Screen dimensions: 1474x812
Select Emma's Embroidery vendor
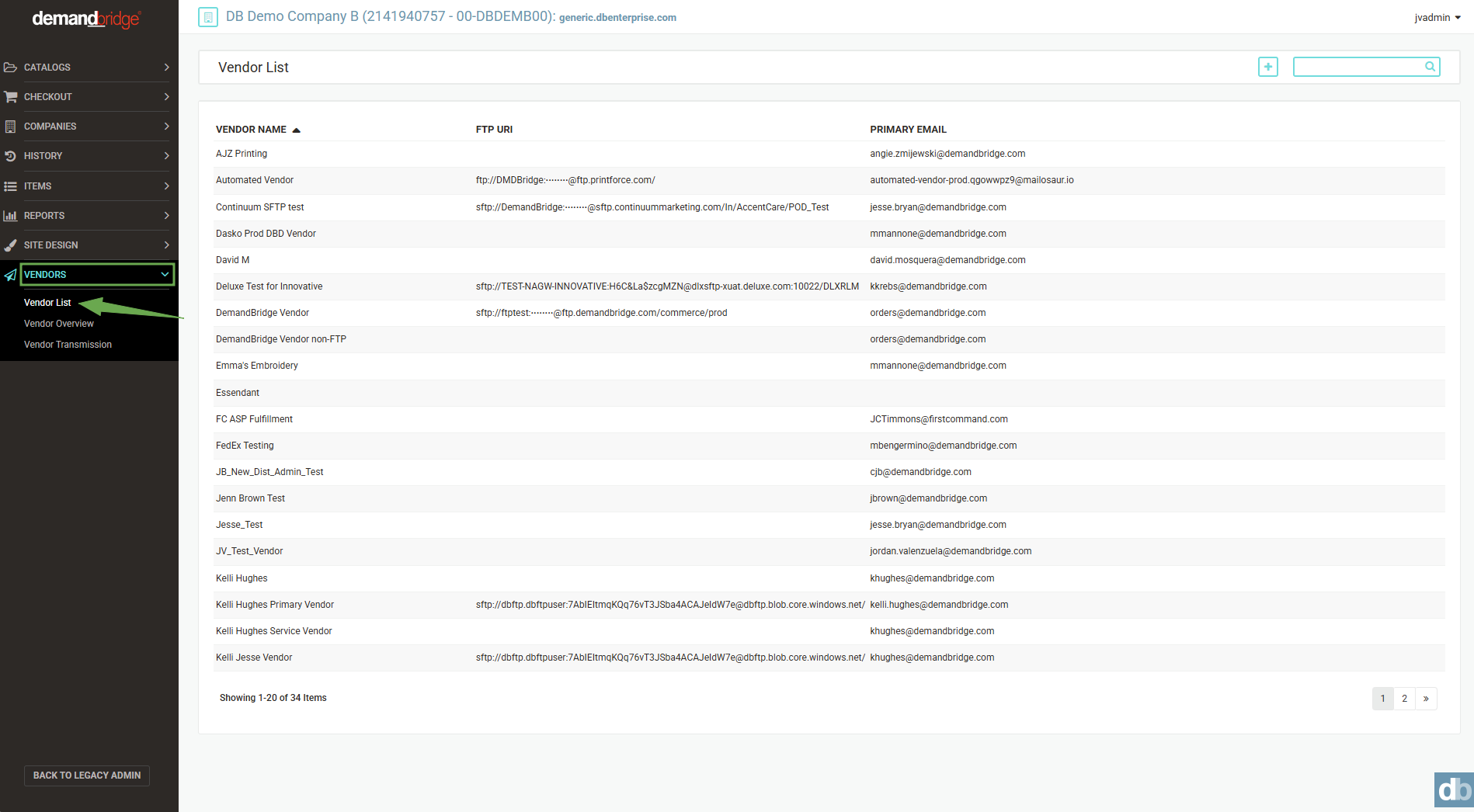click(x=829, y=366)
